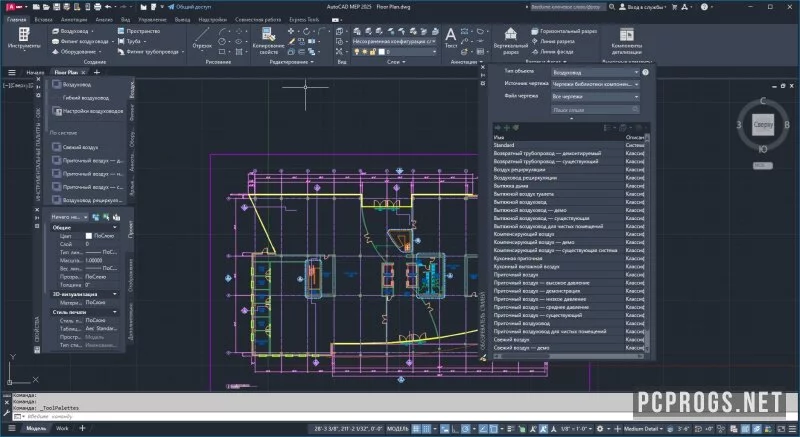800x437 pixels.
Task: Toggle object snap tracking in status bar
Action: (x=483, y=429)
